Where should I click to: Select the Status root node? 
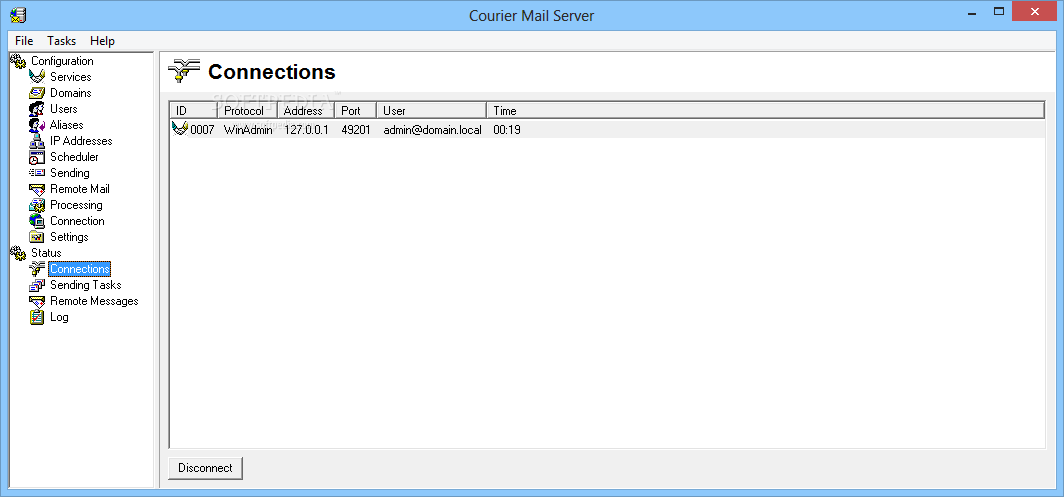[x=46, y=253]
